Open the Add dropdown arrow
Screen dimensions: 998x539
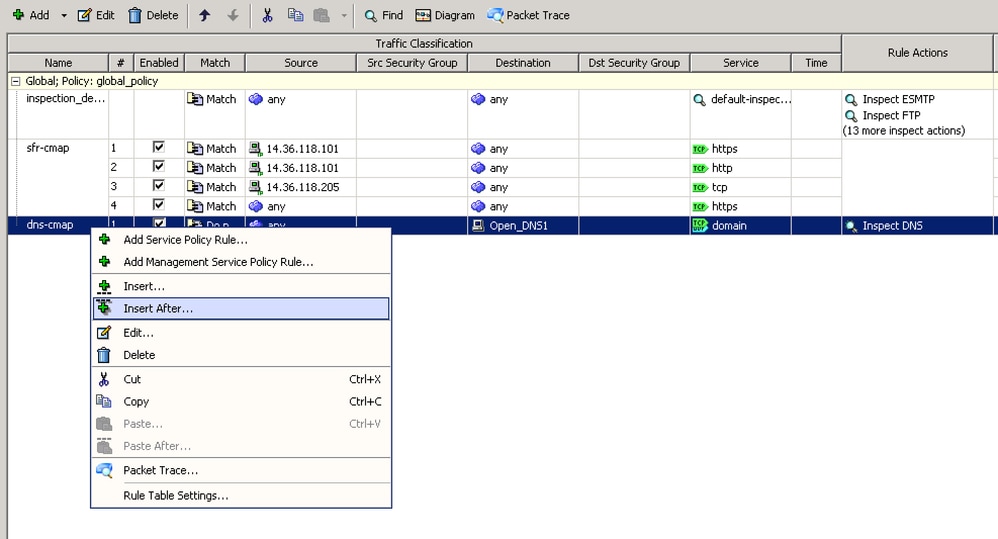[x=64, y=15]
